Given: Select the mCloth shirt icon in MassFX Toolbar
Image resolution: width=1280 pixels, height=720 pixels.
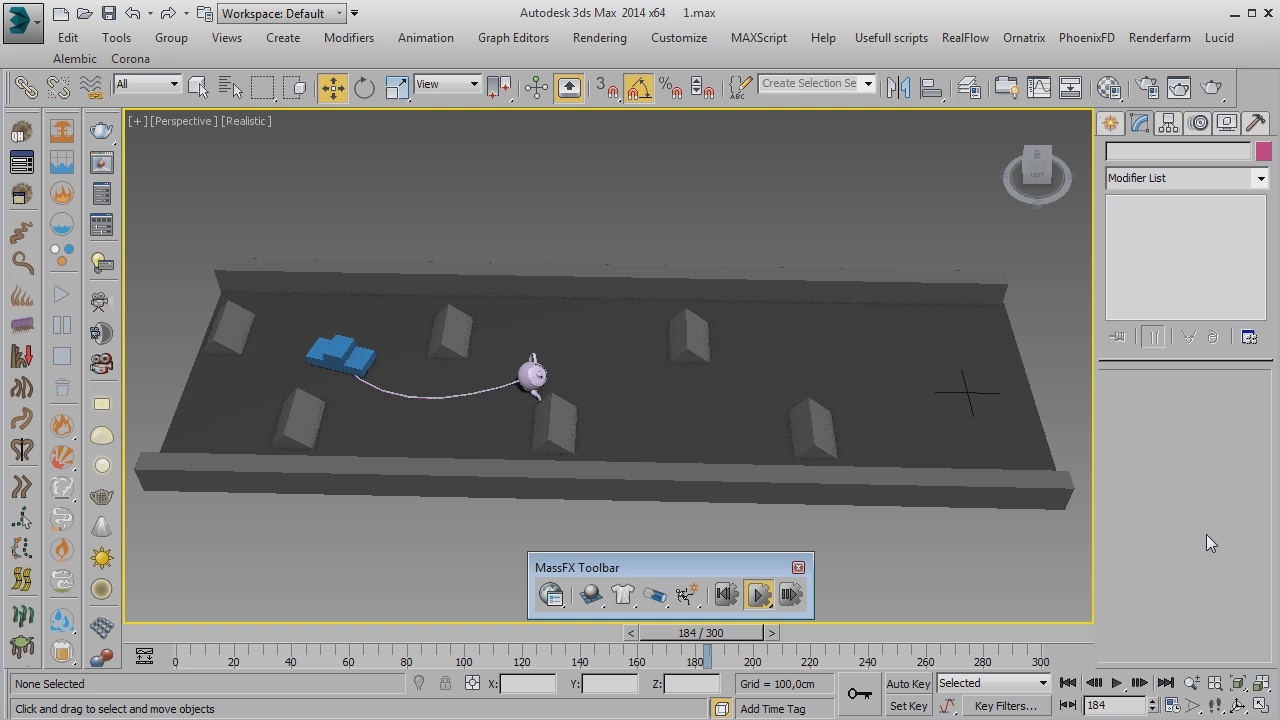Looking at the screenshot, I should (622, 595).
